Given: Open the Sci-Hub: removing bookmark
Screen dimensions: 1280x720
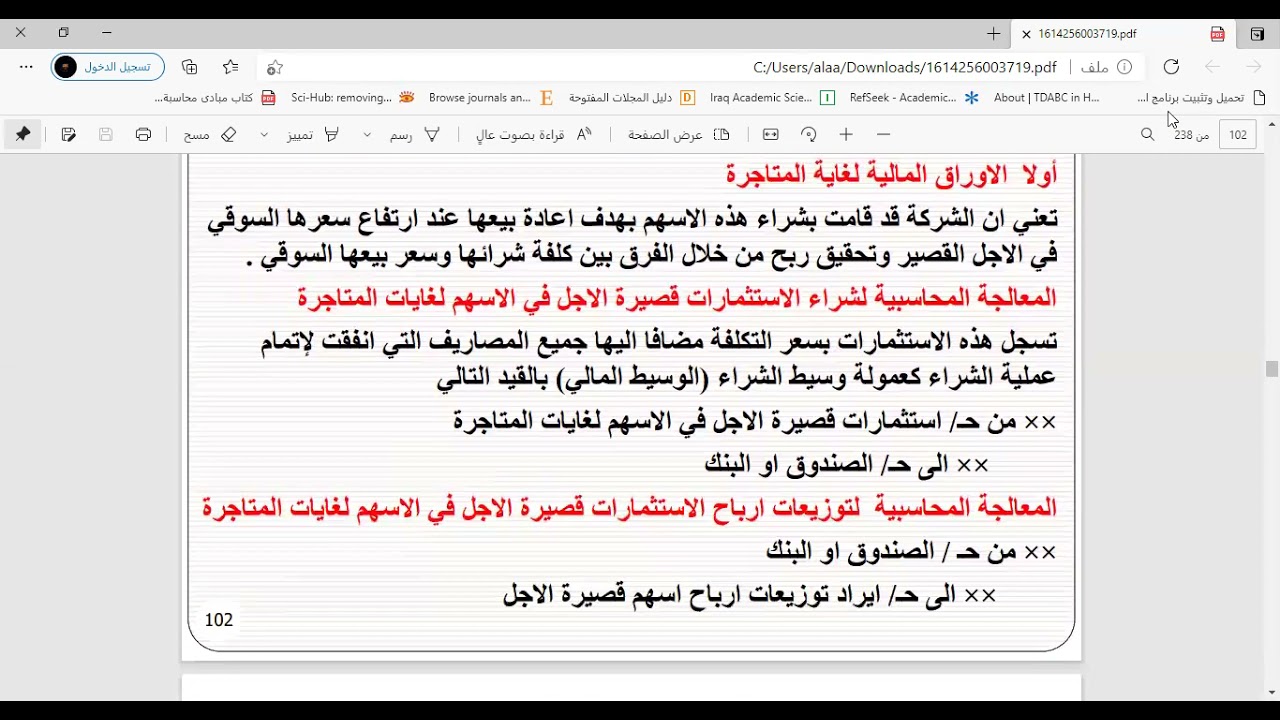Looking at the screenshot, I should tap(353, 98).
